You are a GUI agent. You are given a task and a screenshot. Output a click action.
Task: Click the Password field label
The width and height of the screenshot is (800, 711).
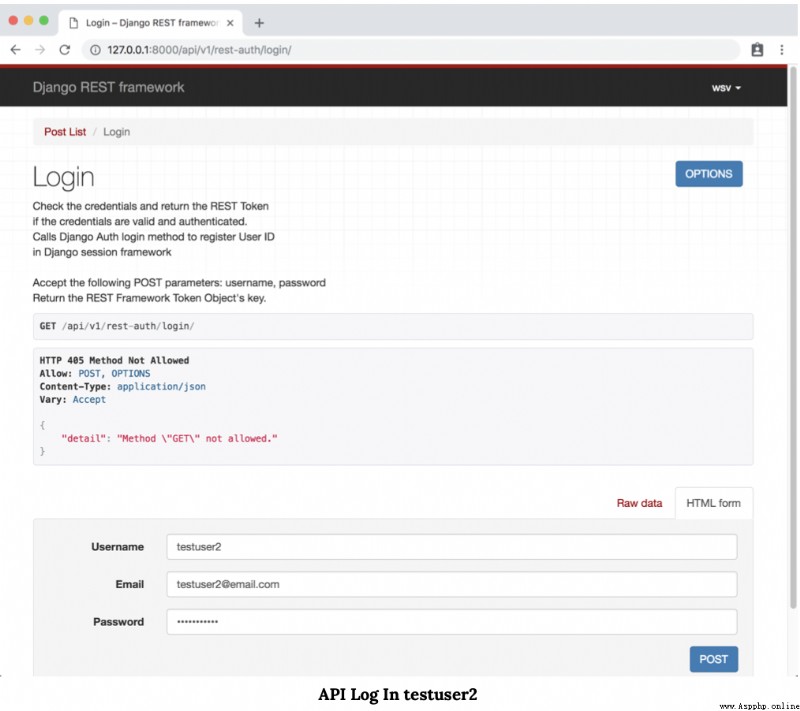tap(118, 622)
